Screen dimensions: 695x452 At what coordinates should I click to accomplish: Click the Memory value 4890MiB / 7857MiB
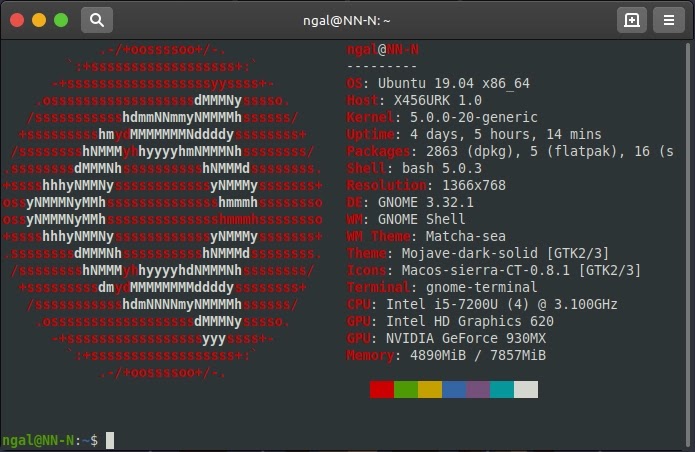[478, 355]
